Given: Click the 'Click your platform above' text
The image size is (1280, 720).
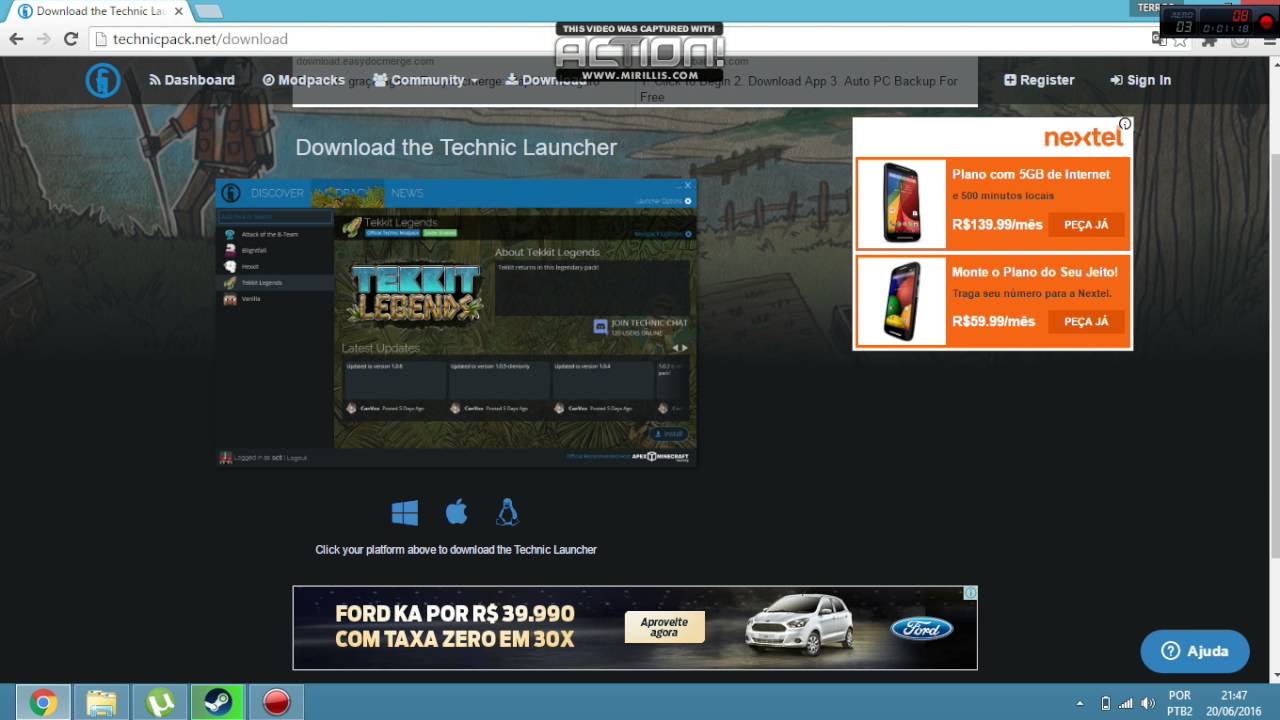Looking at the screenshot, I should (456, 549).
